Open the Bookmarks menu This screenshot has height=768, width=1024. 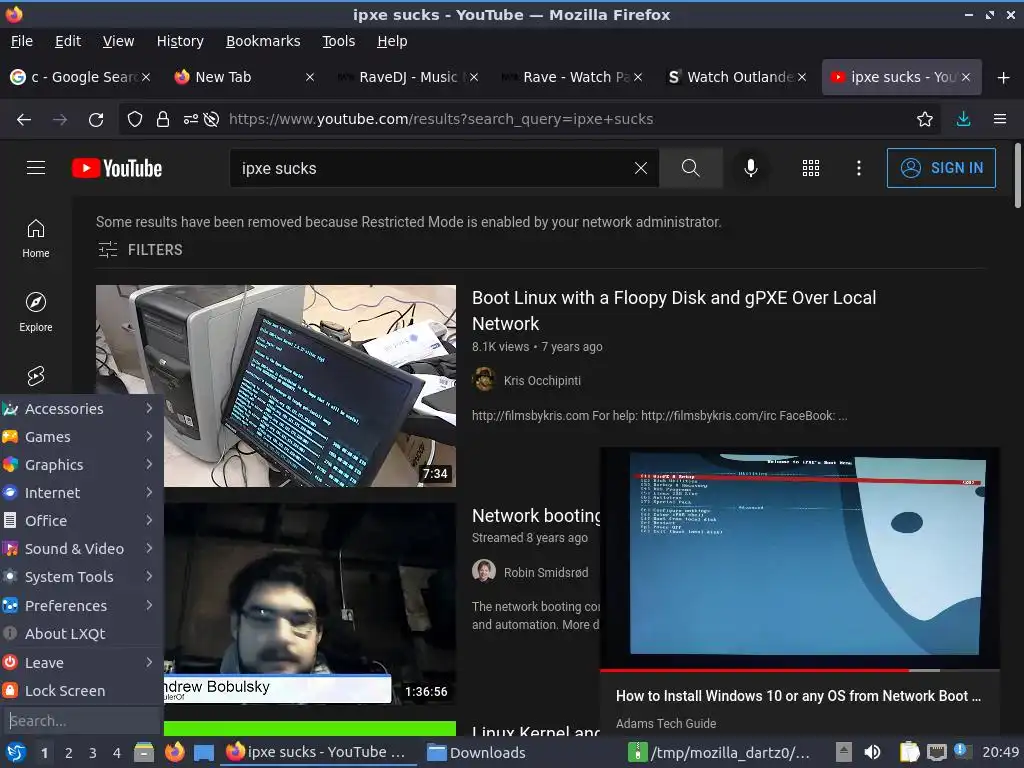pos(263,41)
